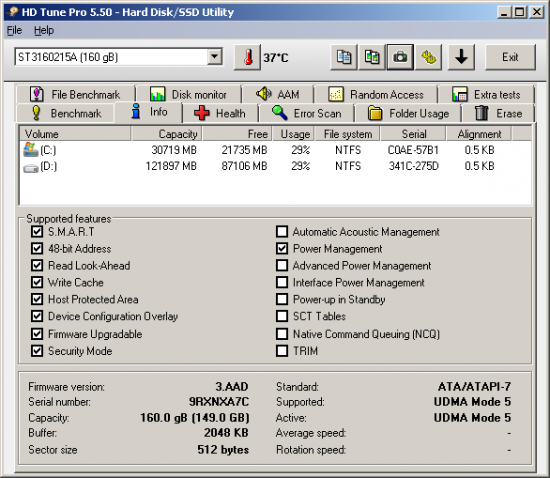Click the 21735 MB free value
Image resolution: width=550 pixels, height=478 pixels.
(244, 150)
